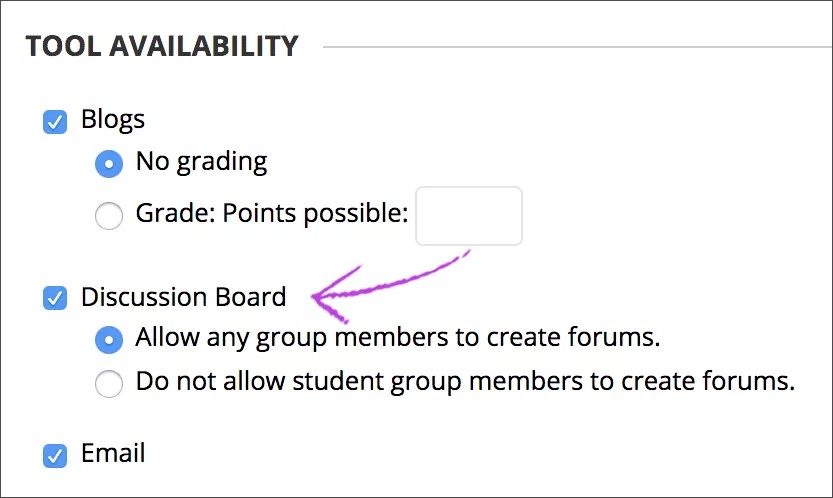
Task: Select Allow any group members radio button
Action: 109,339
